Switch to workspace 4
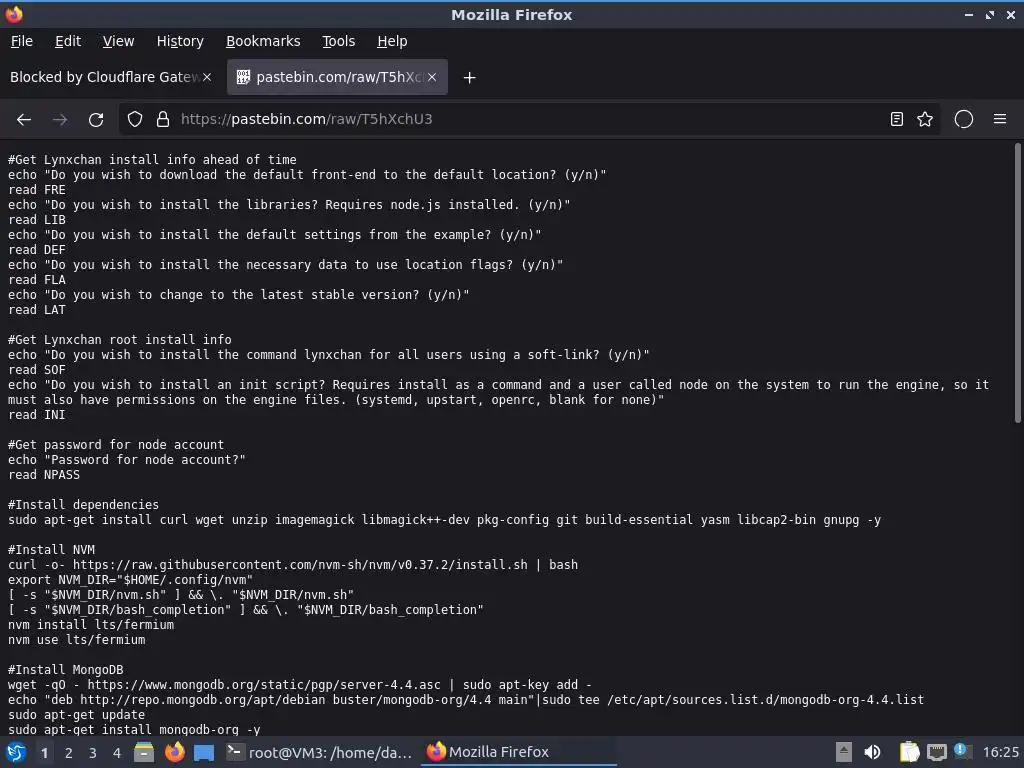 [x=117, y=753]
